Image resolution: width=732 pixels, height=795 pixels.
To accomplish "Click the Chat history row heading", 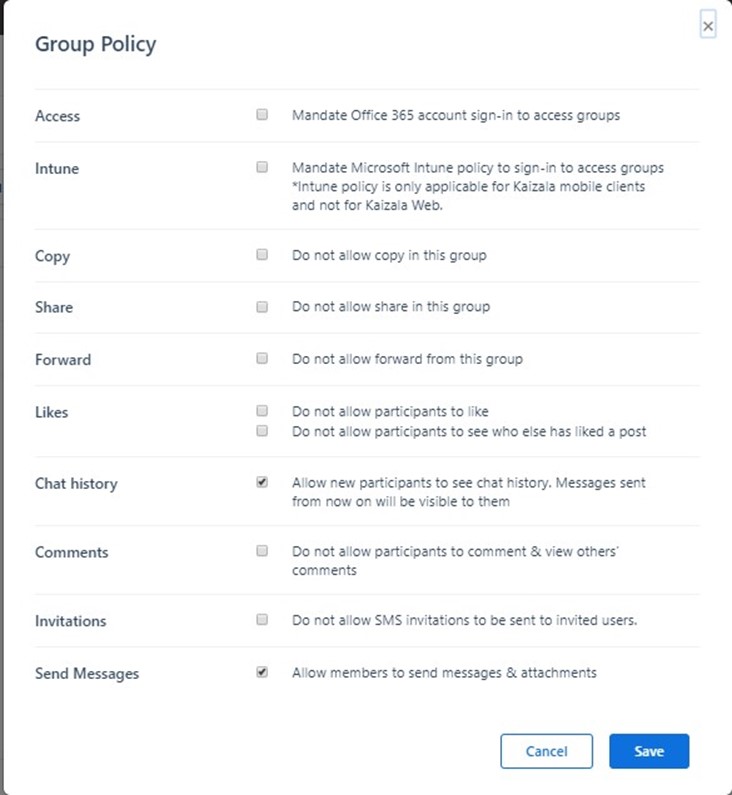I will pos(76,484).
